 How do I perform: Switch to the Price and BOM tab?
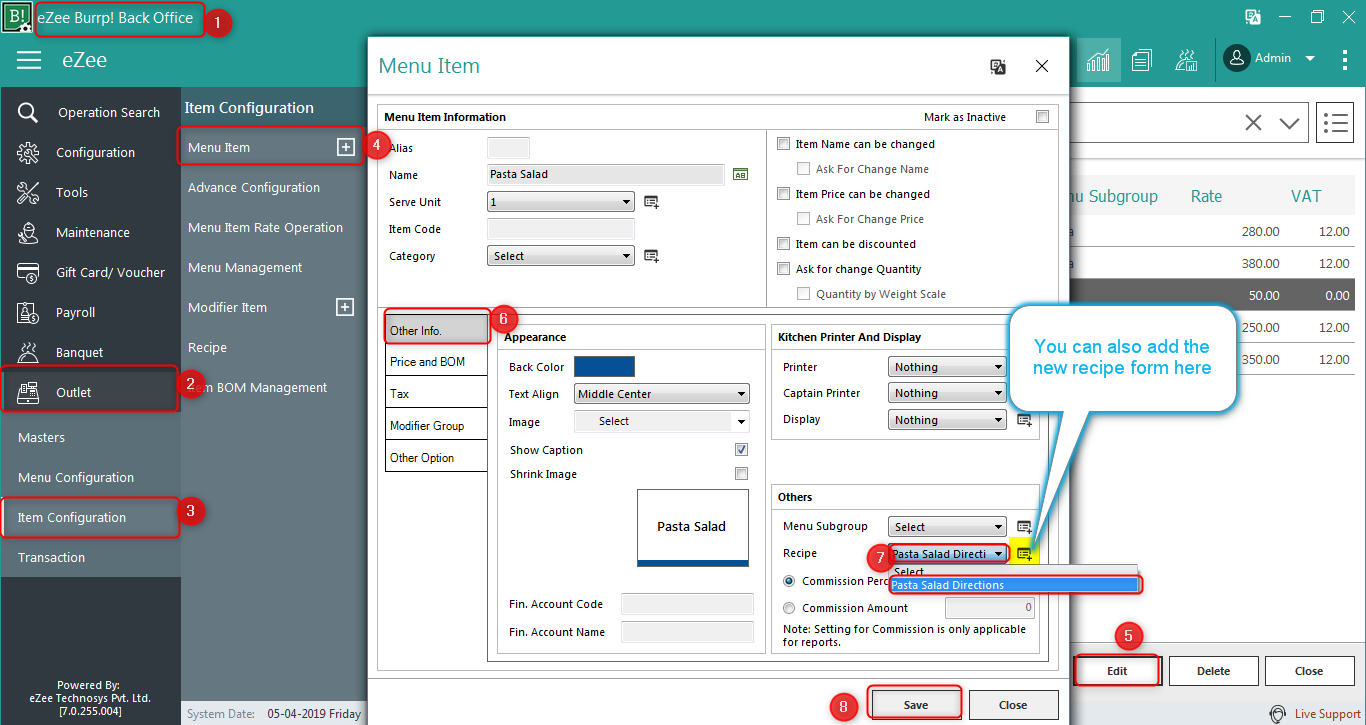tap(436, 362)
